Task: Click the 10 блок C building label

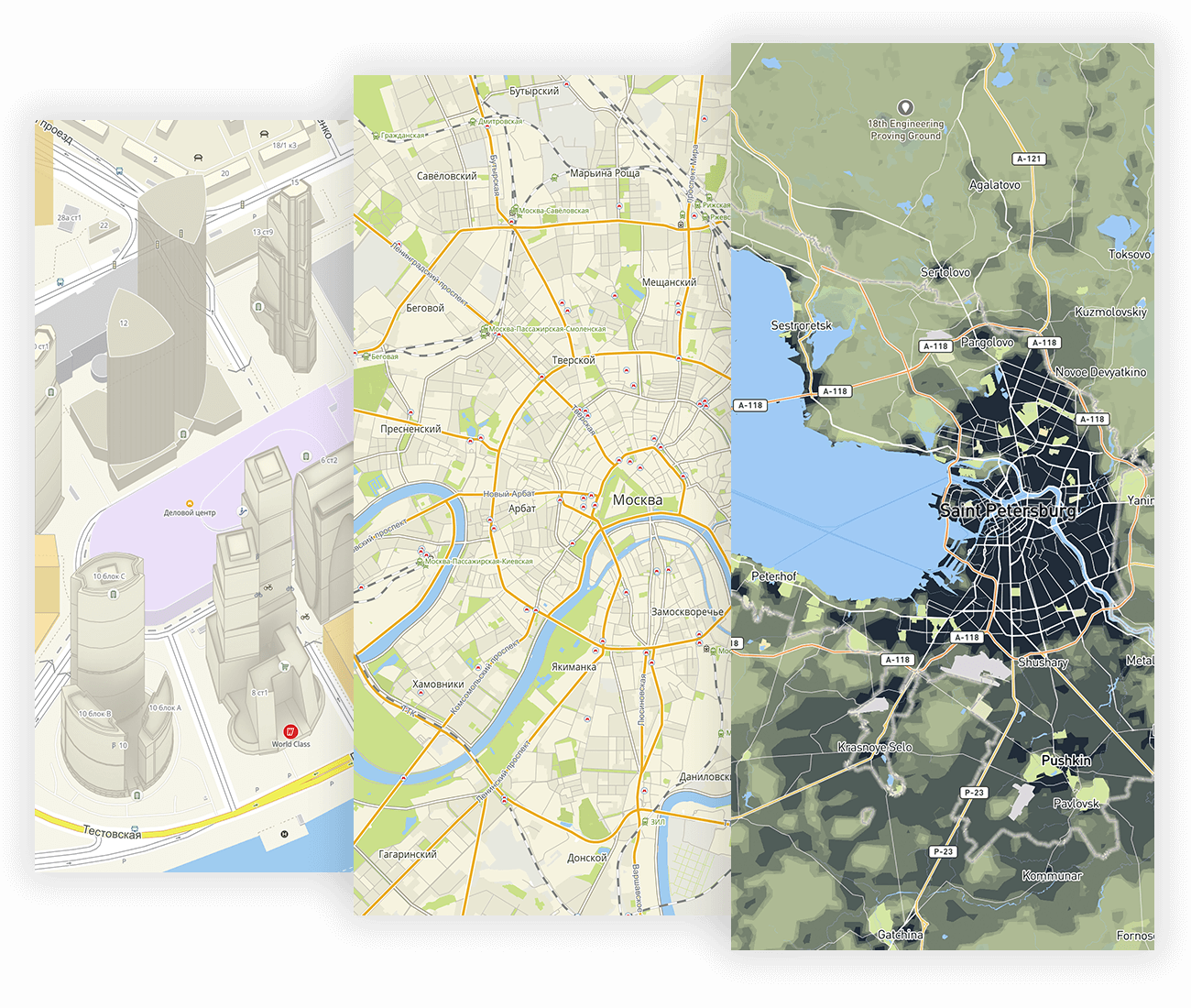Action: [x=109, y=576]
